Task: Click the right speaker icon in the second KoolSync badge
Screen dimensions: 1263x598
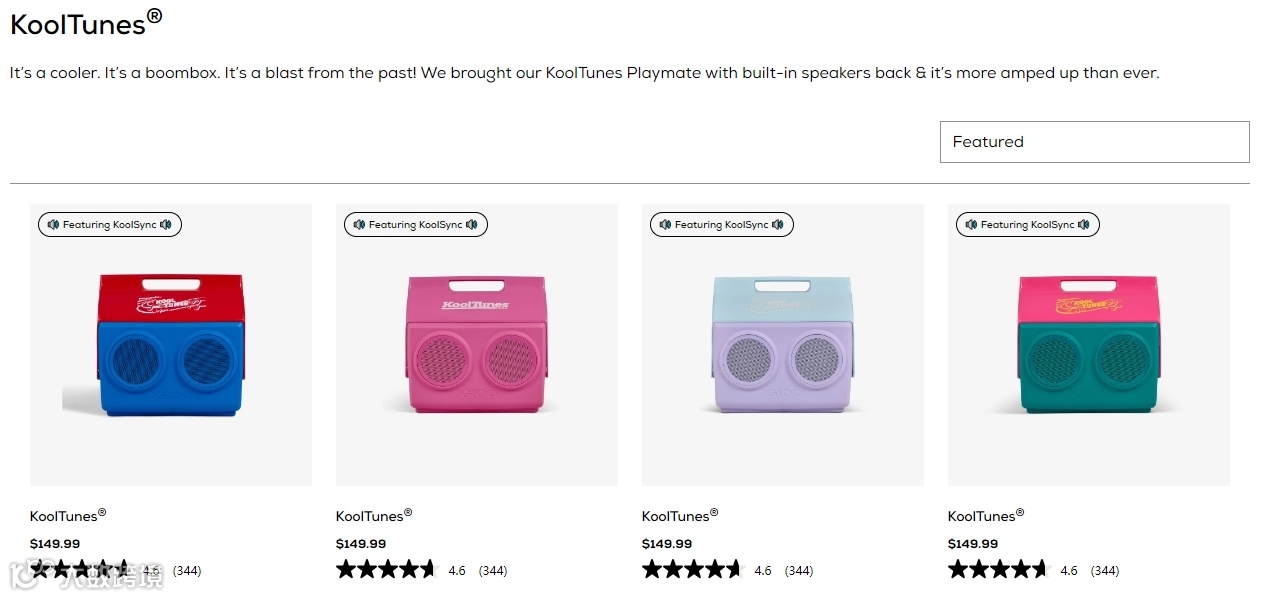Action: 472,225
